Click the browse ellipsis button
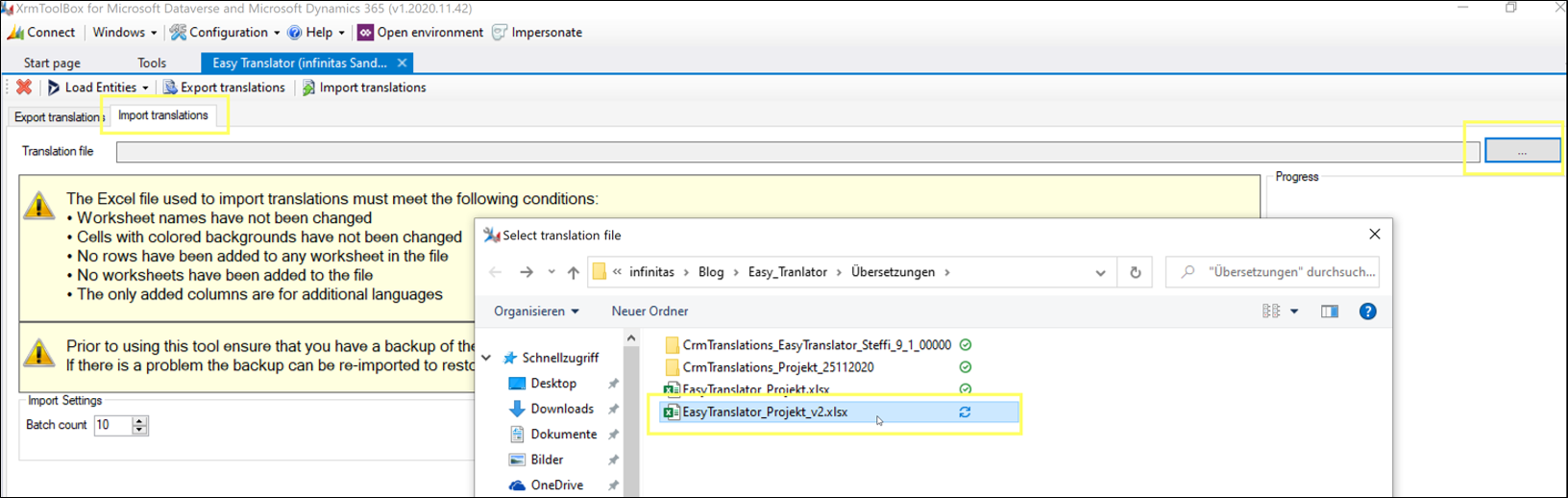 (x=1522, y=152)
